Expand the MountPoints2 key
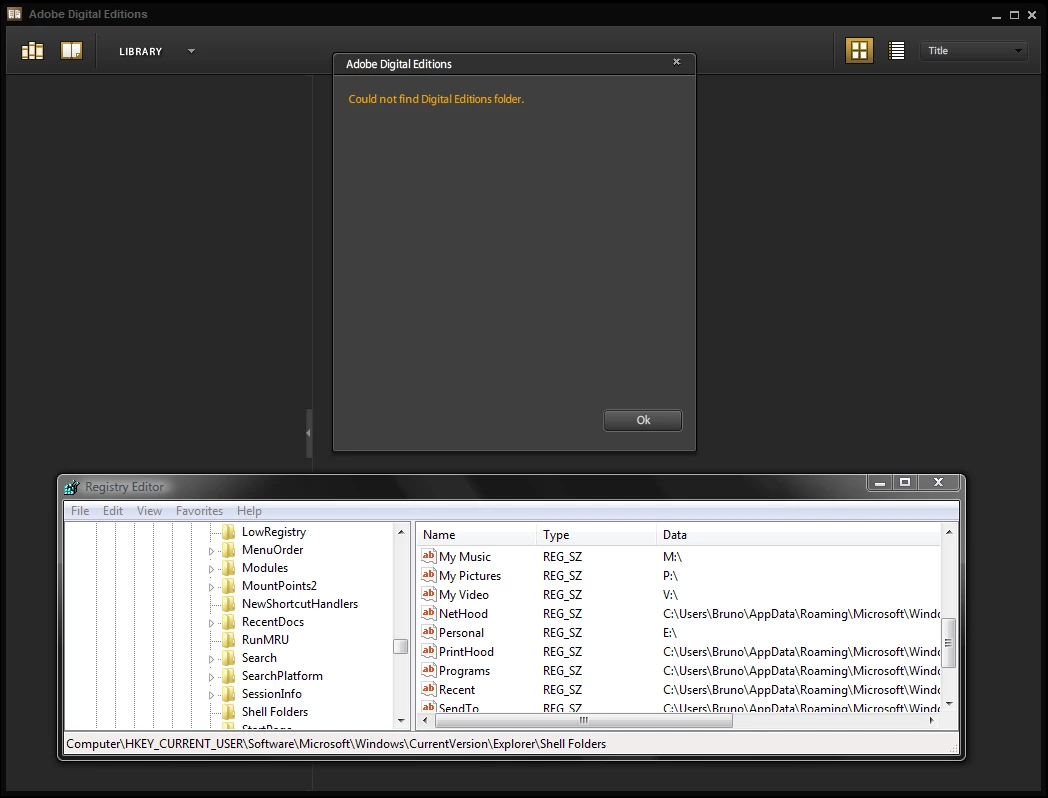1048x798 pixels. pyautogui.click(x=211, y=587)
